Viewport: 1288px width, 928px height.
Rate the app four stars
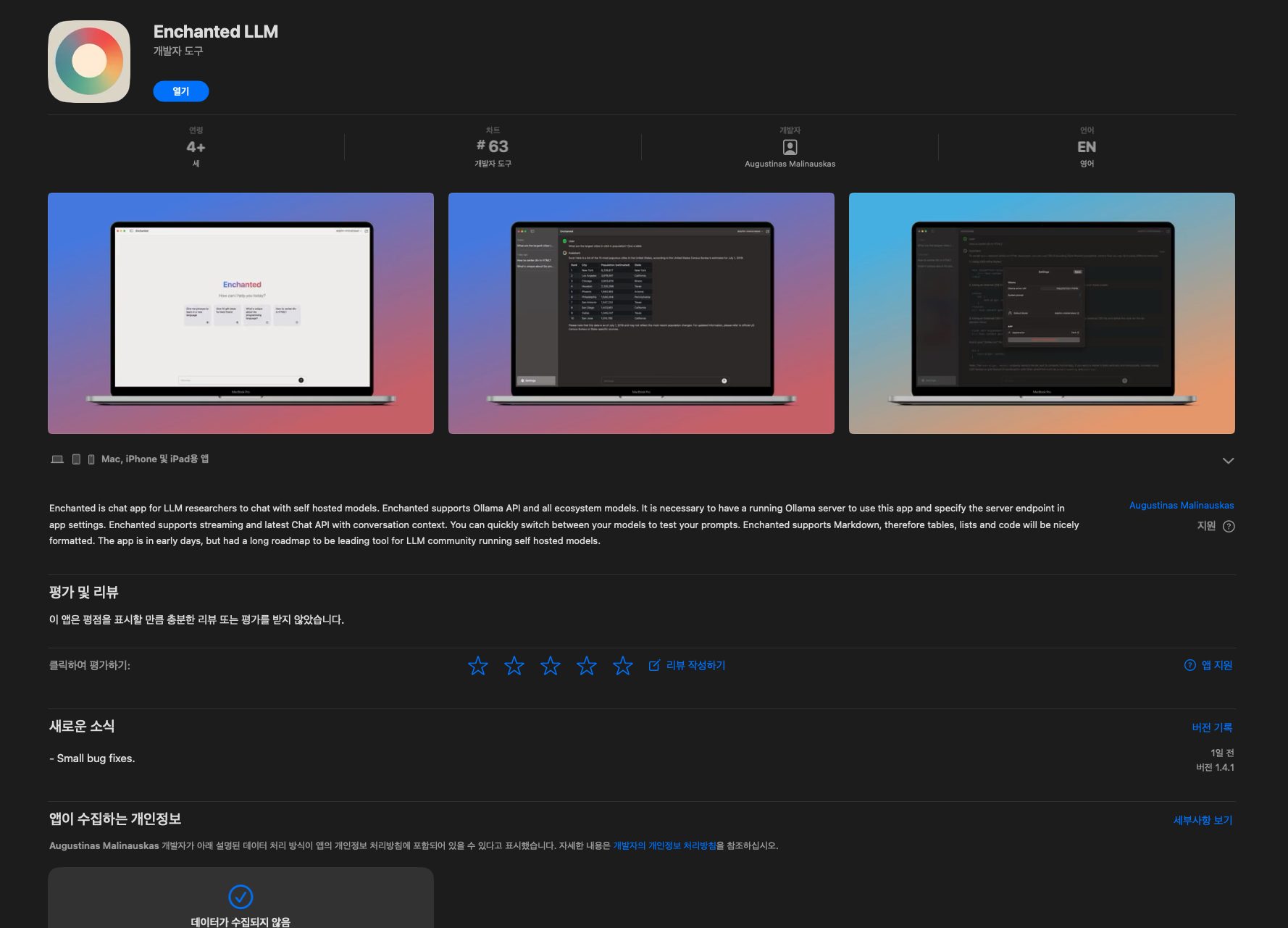(587, 666)
